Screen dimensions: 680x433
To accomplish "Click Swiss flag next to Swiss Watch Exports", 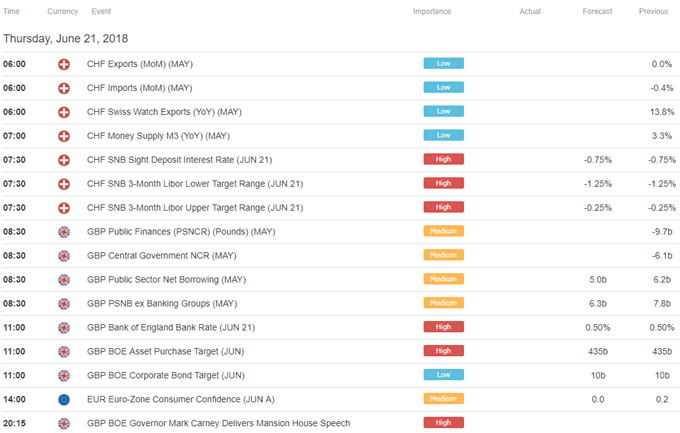I will pyautogui.click(x=64, y=112).
